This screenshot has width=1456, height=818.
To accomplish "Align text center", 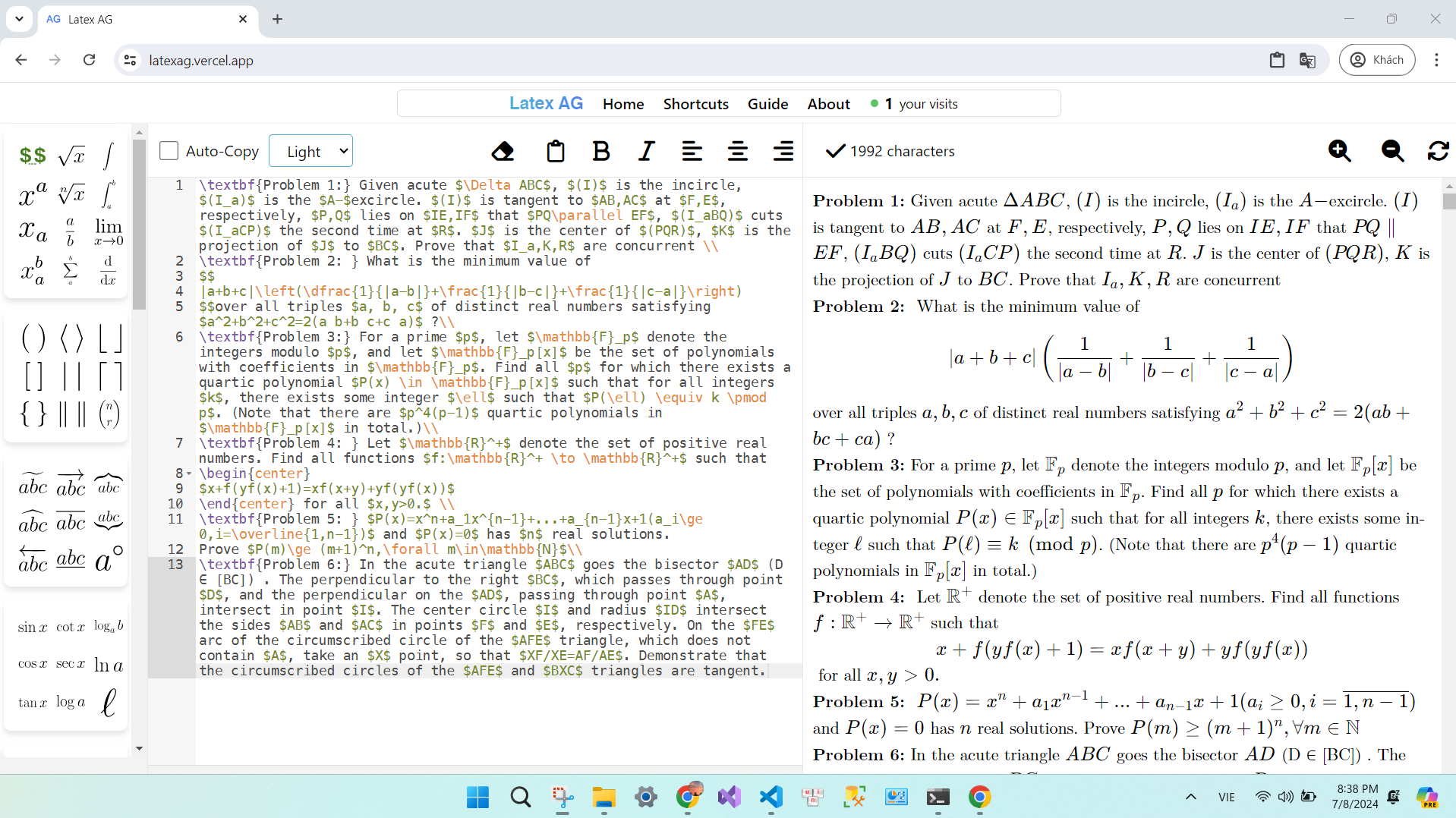I will click(738, 151).
